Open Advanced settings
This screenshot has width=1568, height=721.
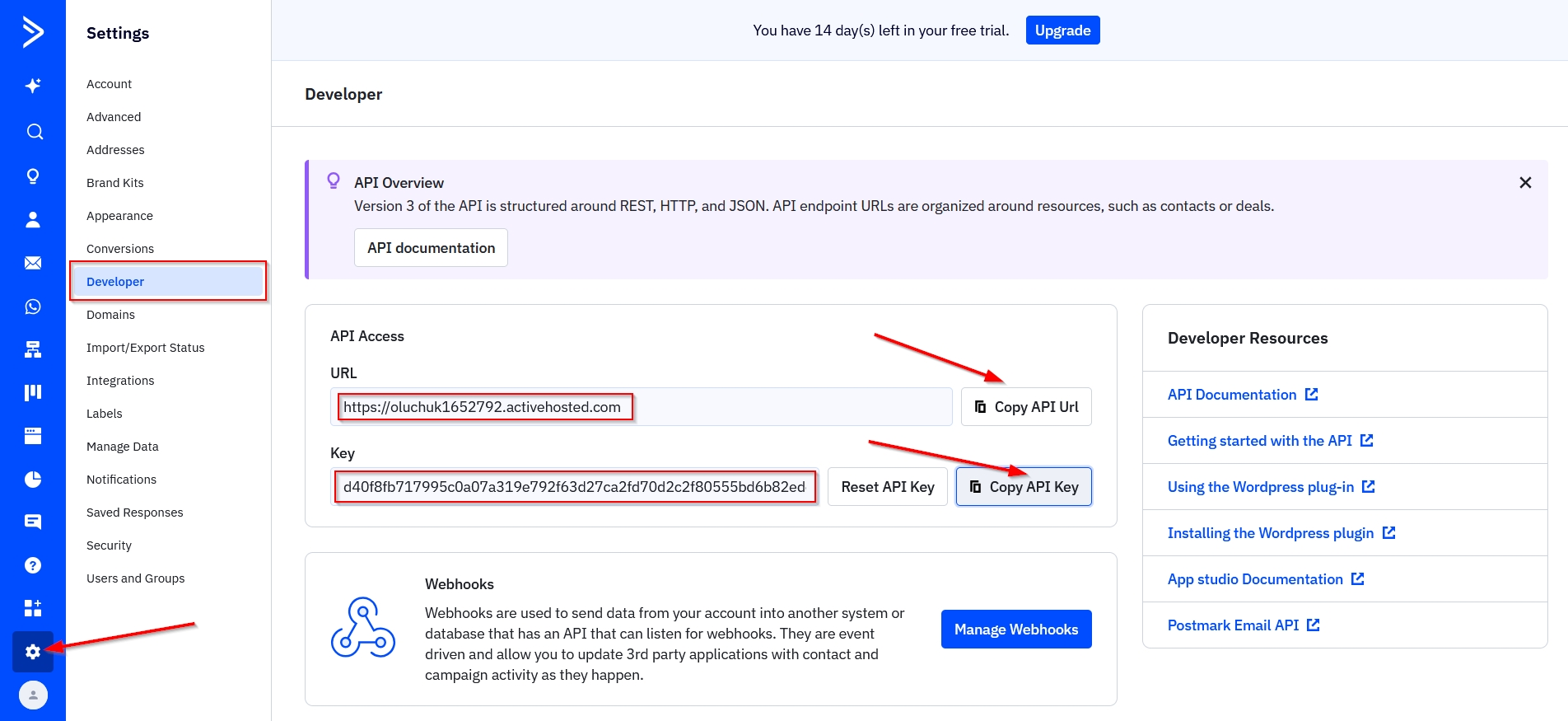tap(114, 117)
